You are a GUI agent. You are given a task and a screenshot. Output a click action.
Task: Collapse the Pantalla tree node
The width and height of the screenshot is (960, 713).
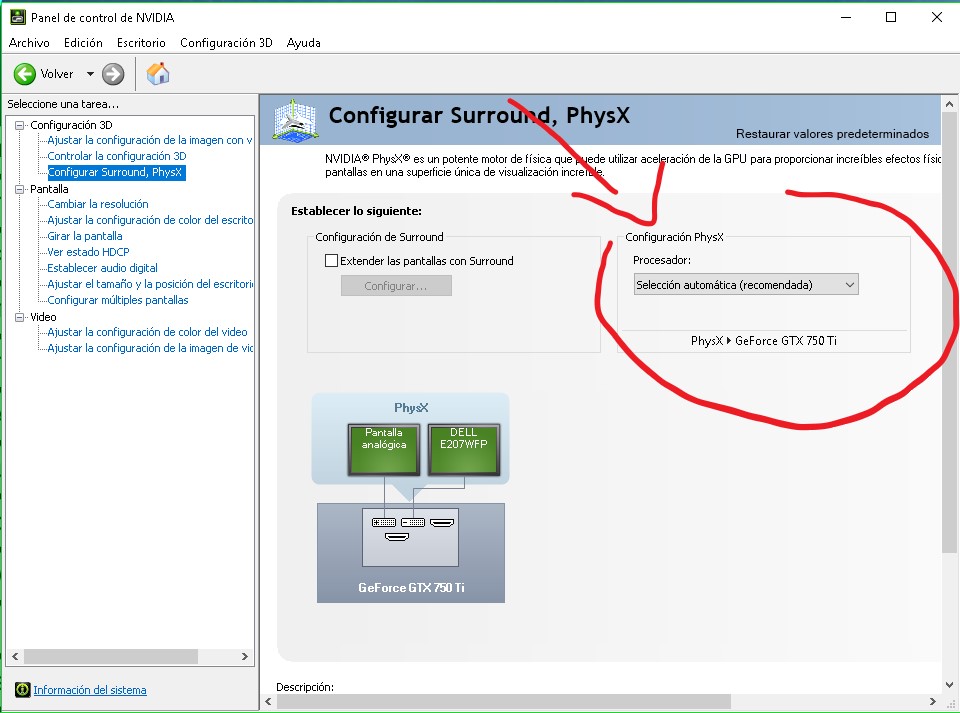point(20,189)
